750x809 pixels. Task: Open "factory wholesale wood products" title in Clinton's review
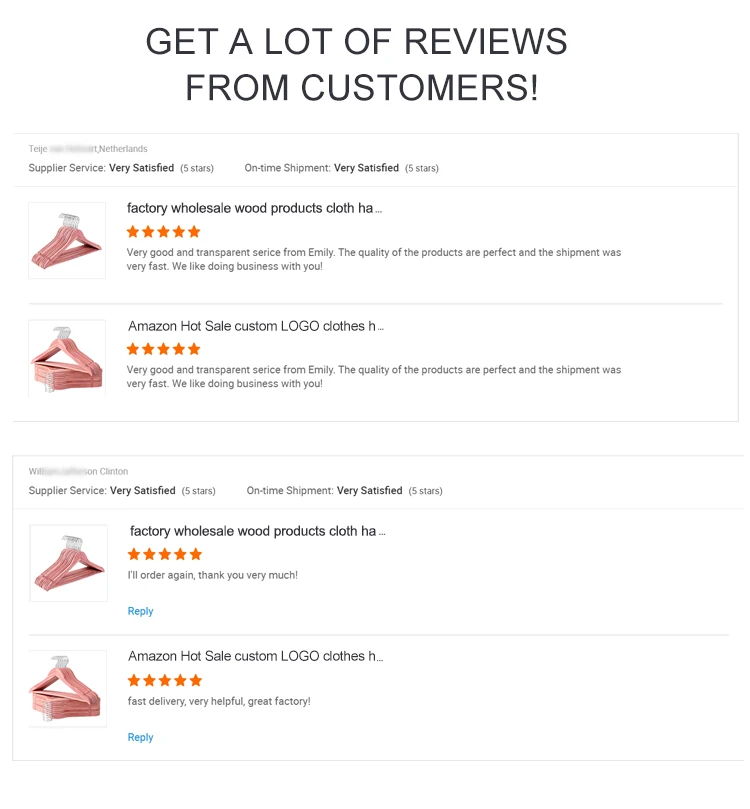click(257, 531)
